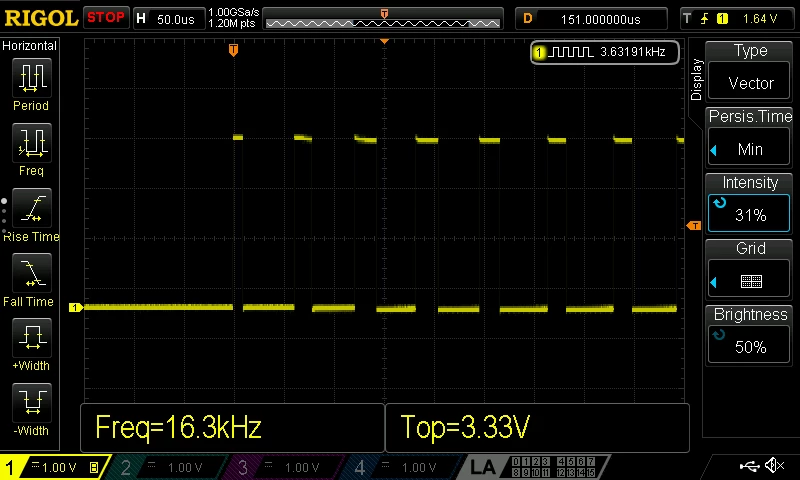Click the H 50.0us timebase readout
This screenshot has width=800, height=480.
[x=169, y=19]
